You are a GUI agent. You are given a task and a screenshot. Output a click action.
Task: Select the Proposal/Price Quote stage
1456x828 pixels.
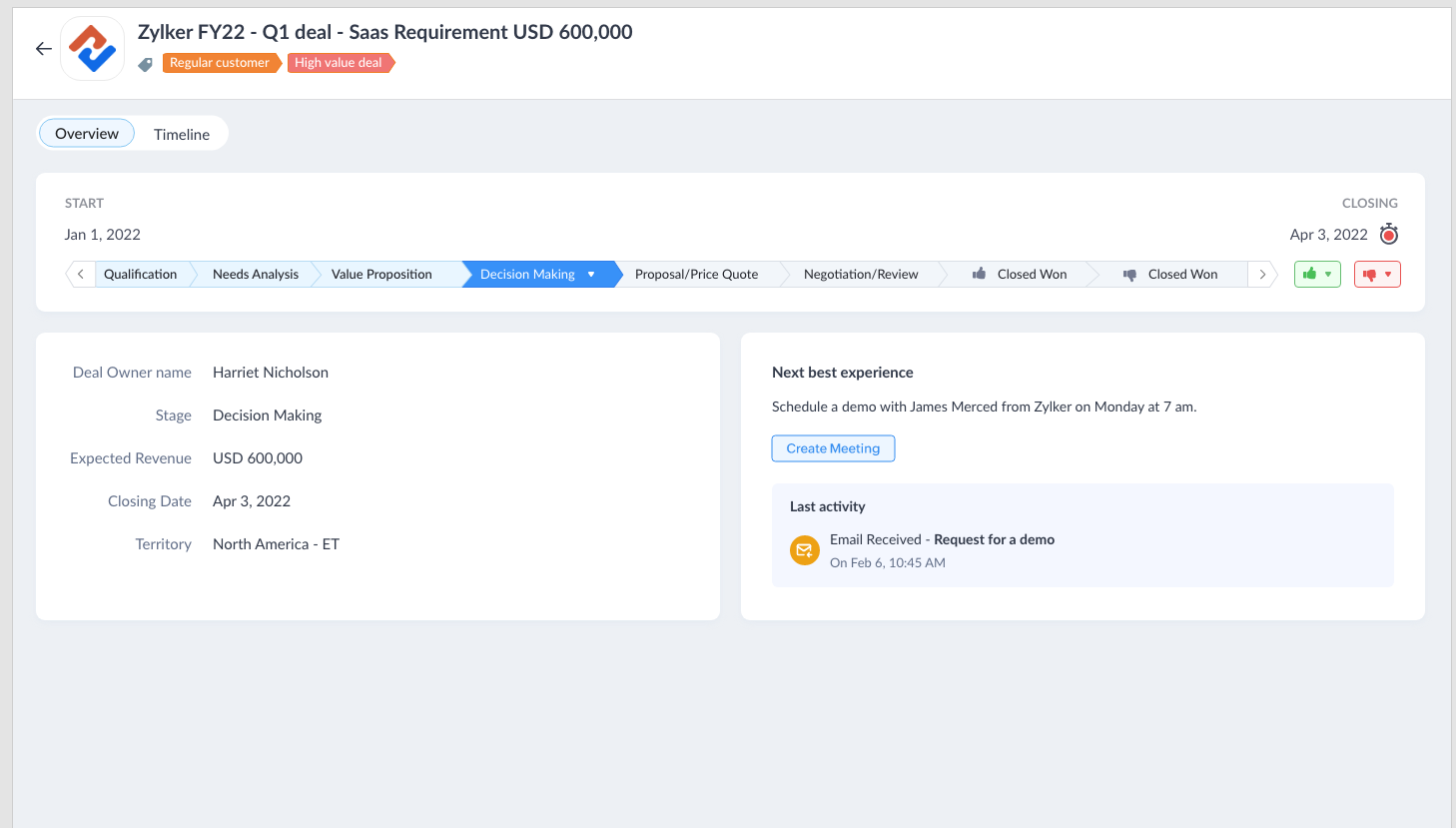point(696,275)
